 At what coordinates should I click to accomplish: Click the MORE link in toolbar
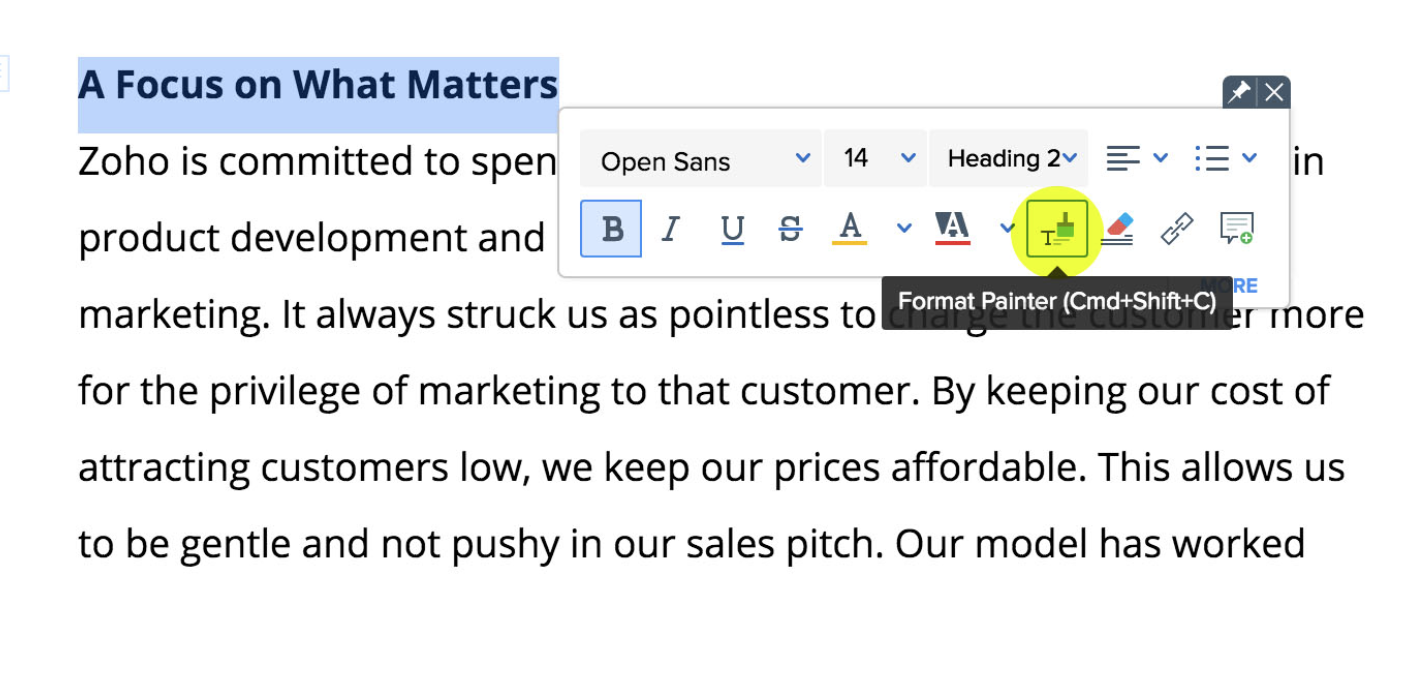click(1240, 286)
